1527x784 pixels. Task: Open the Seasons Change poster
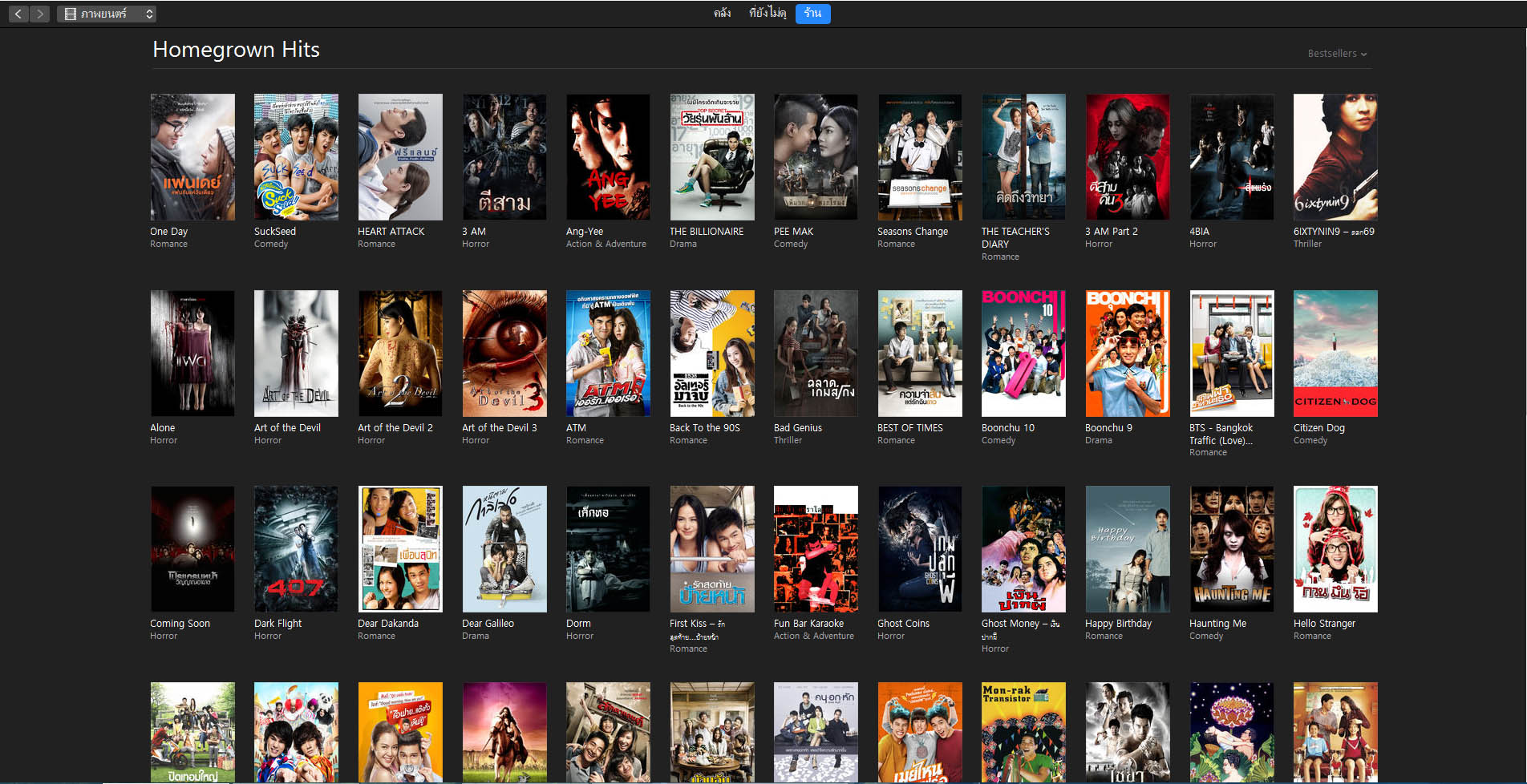pyautogui.click(x=920, y=157)
